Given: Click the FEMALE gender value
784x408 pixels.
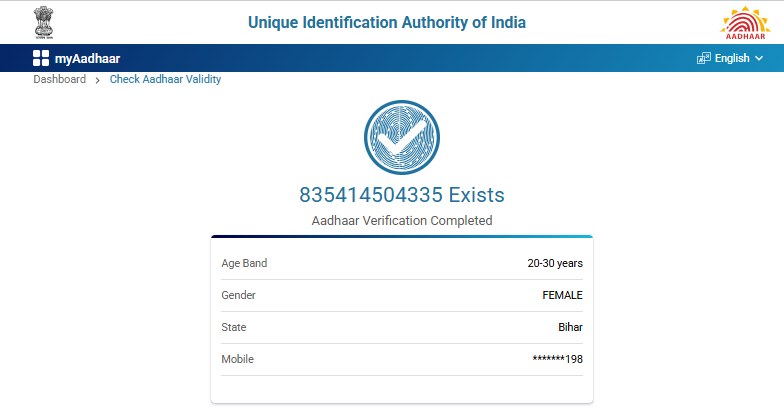Looking at the screenshot, I should [x=562, y=295].
